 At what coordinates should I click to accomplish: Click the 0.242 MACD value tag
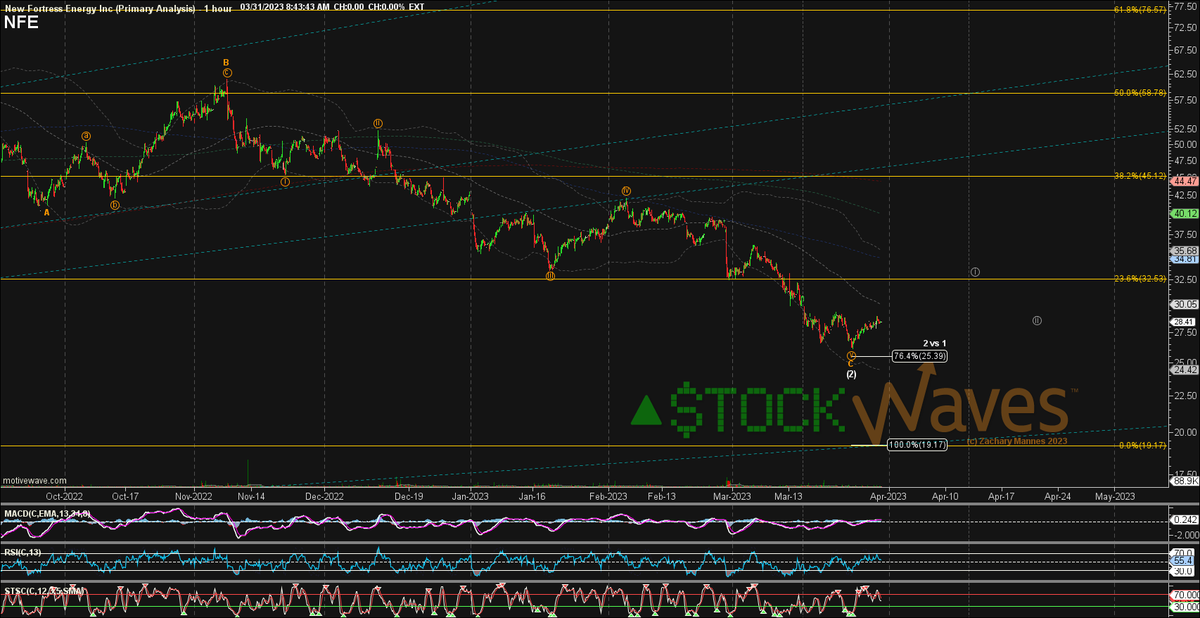click(x=1185, y=520)
